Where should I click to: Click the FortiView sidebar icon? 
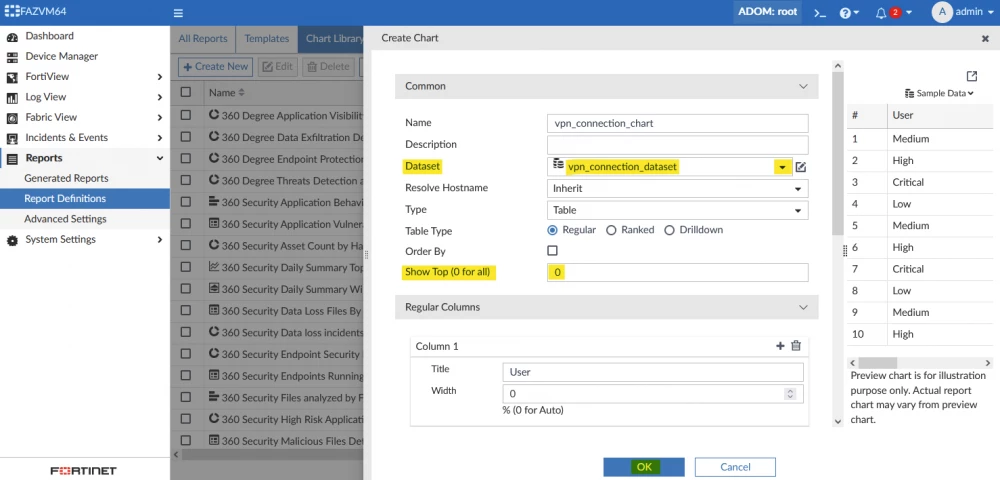coord(12,77)
